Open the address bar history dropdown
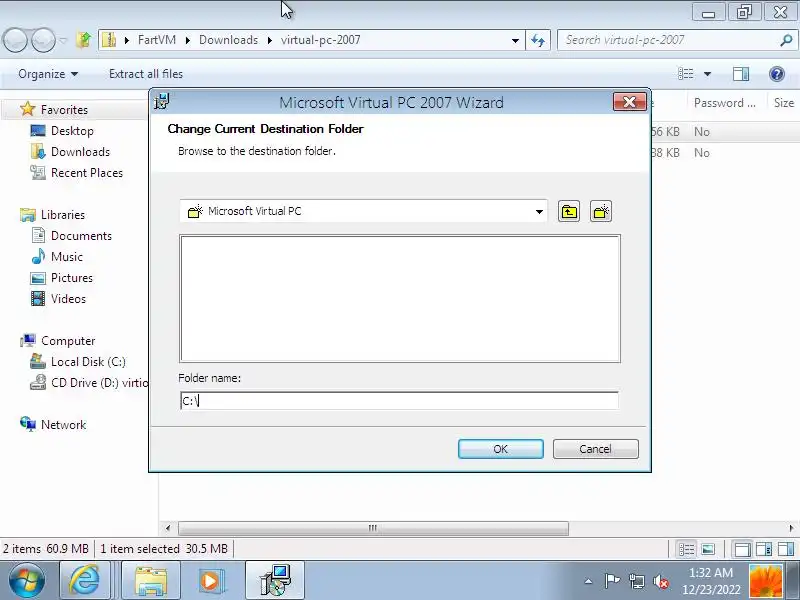The height and width of the screenshot is (600, 800). pyautogui.click(x=515, y=40)
